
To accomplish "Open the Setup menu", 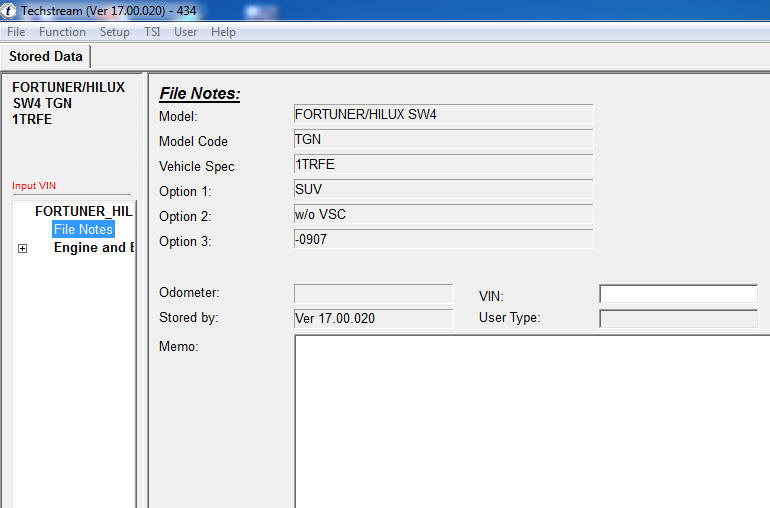I will (115, 32).
